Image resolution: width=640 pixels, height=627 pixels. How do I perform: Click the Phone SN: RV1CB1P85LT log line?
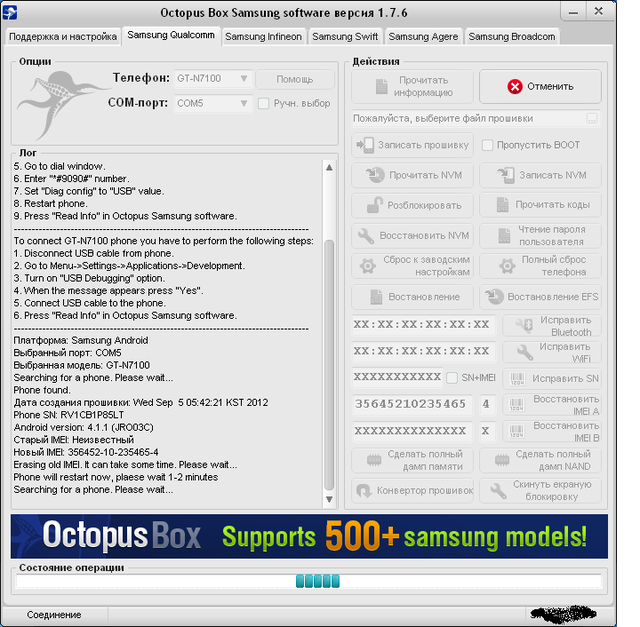pos(69,415)
